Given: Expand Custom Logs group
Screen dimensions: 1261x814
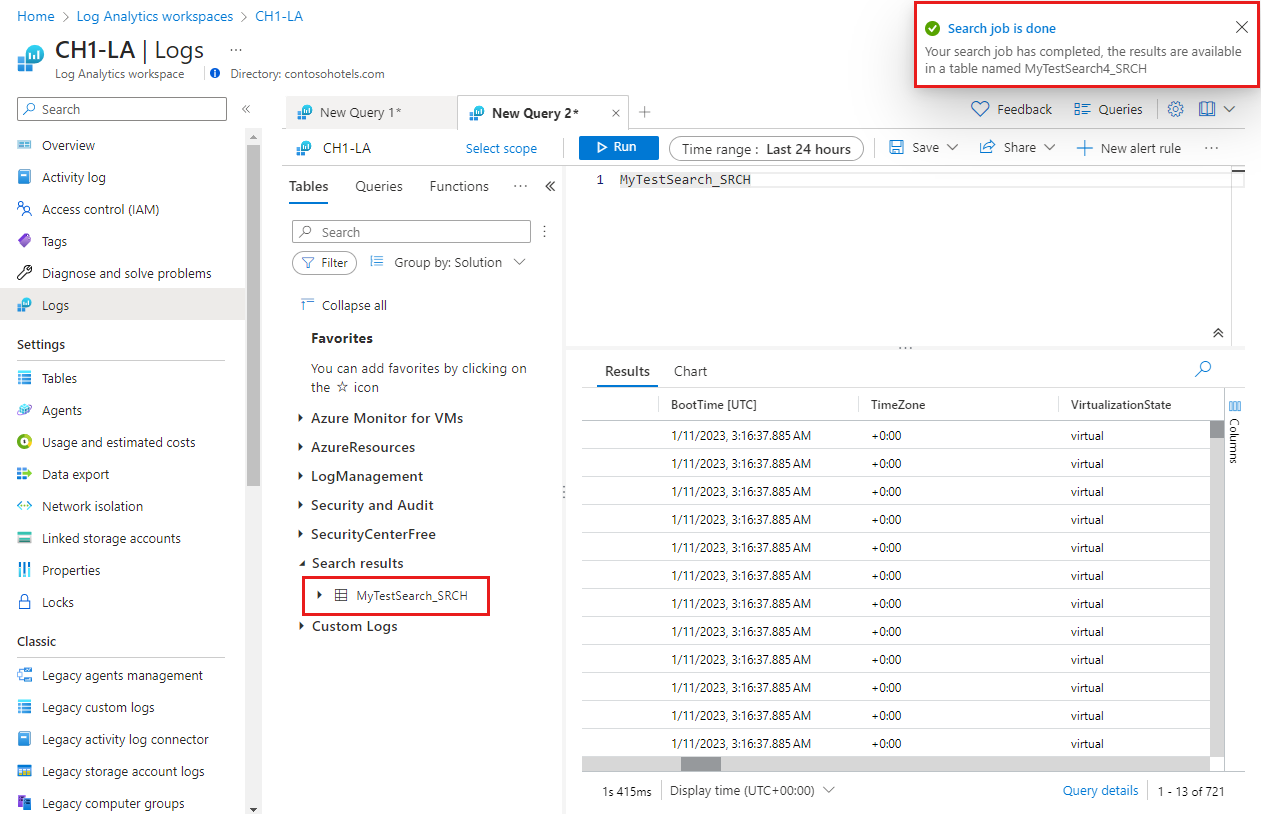Looking at the screenshot, I should [301, 626].
